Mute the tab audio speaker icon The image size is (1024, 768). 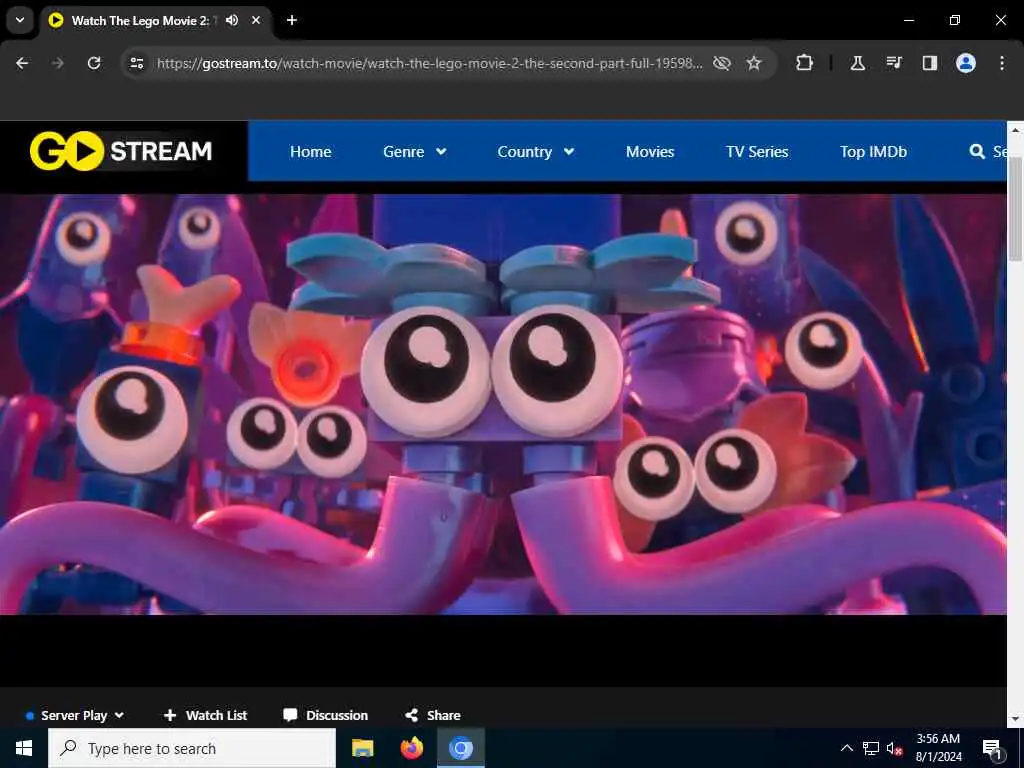(232, 20)
